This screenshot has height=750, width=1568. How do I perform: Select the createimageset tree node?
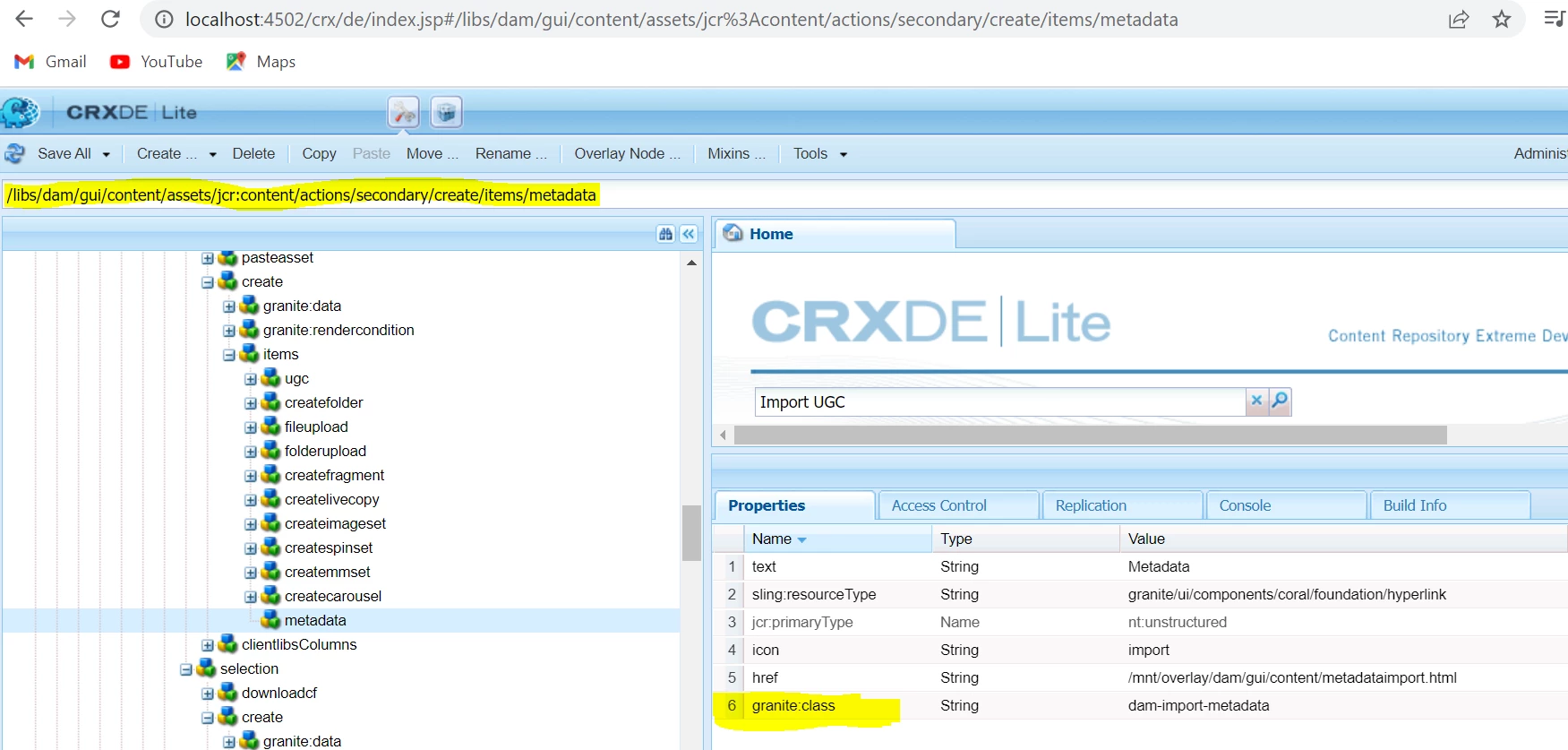(x=335, y=523)
